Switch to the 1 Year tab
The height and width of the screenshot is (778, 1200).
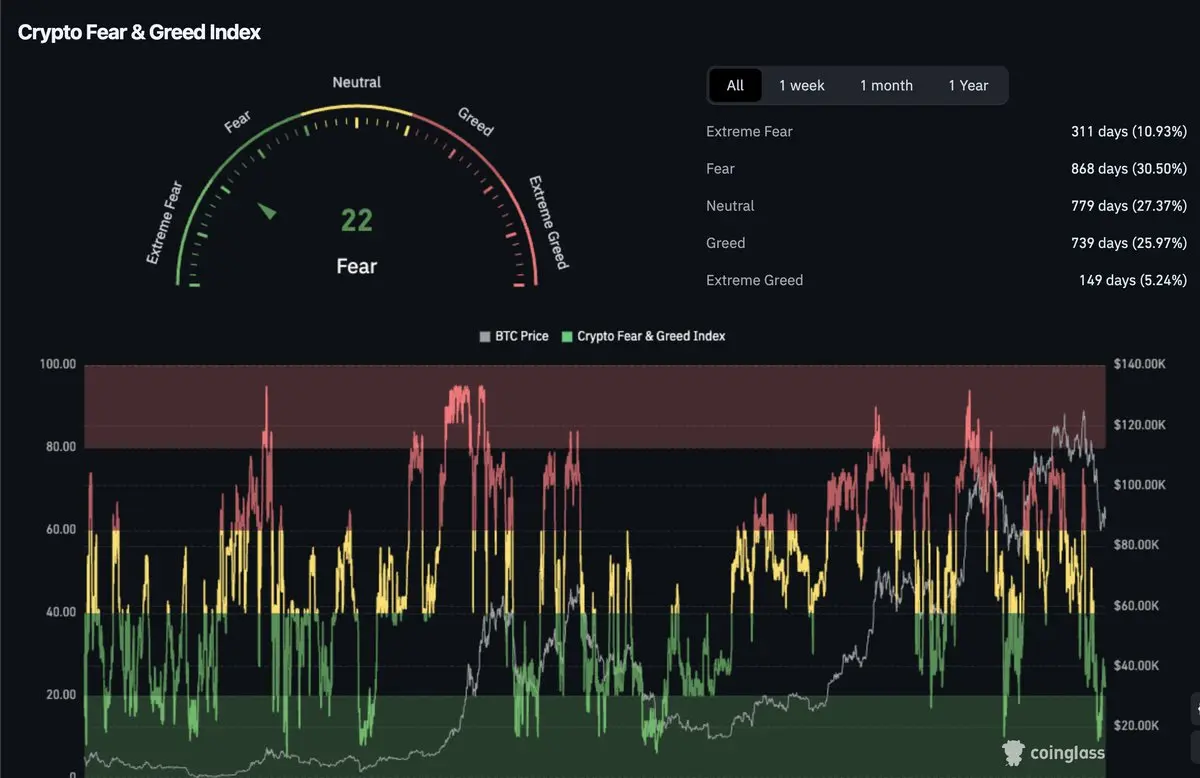point(968,86)
